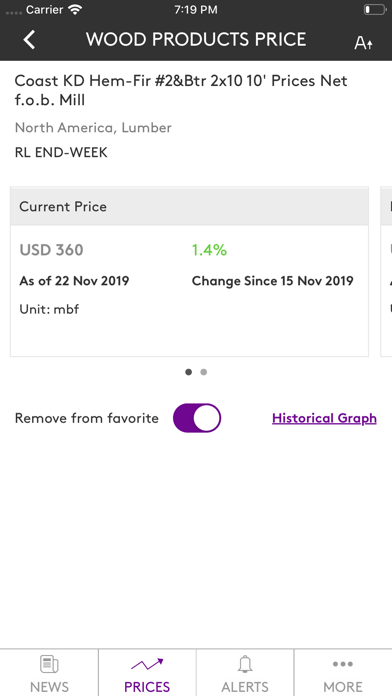The height and width of the screenshot is (696, 392).
Task: Toggle the Remove from favorite switch
Action: pyautogui.click(x=197, y=418)
